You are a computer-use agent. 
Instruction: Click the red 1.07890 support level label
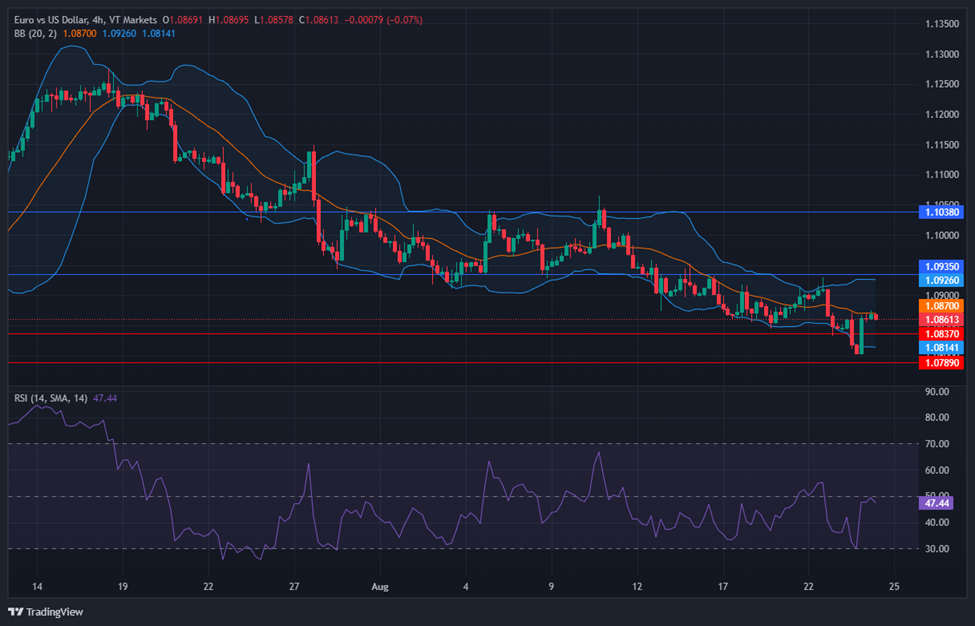pyautogui.click(x=943, y=363)
